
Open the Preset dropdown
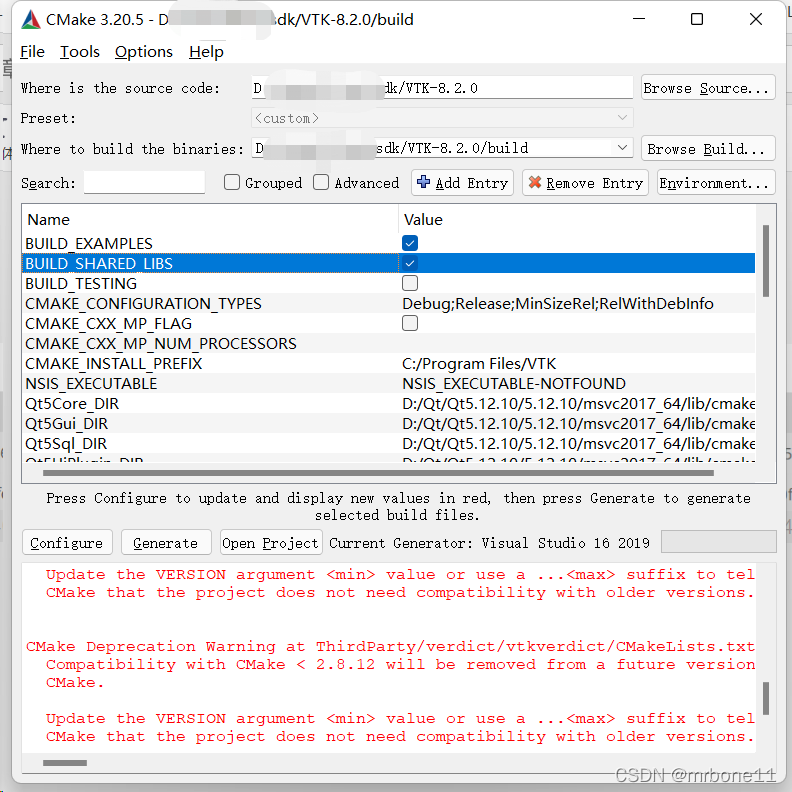point(442,118)
